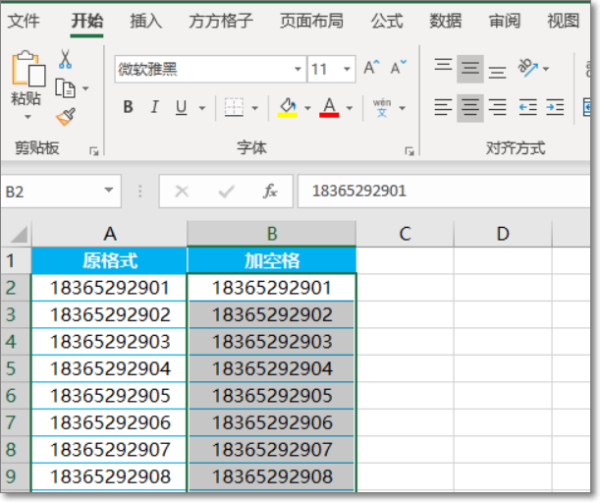The height and width of the screenshot is (502, 600).
Task: Switch to the 数据 tab
Action: (x=445, y=21)
